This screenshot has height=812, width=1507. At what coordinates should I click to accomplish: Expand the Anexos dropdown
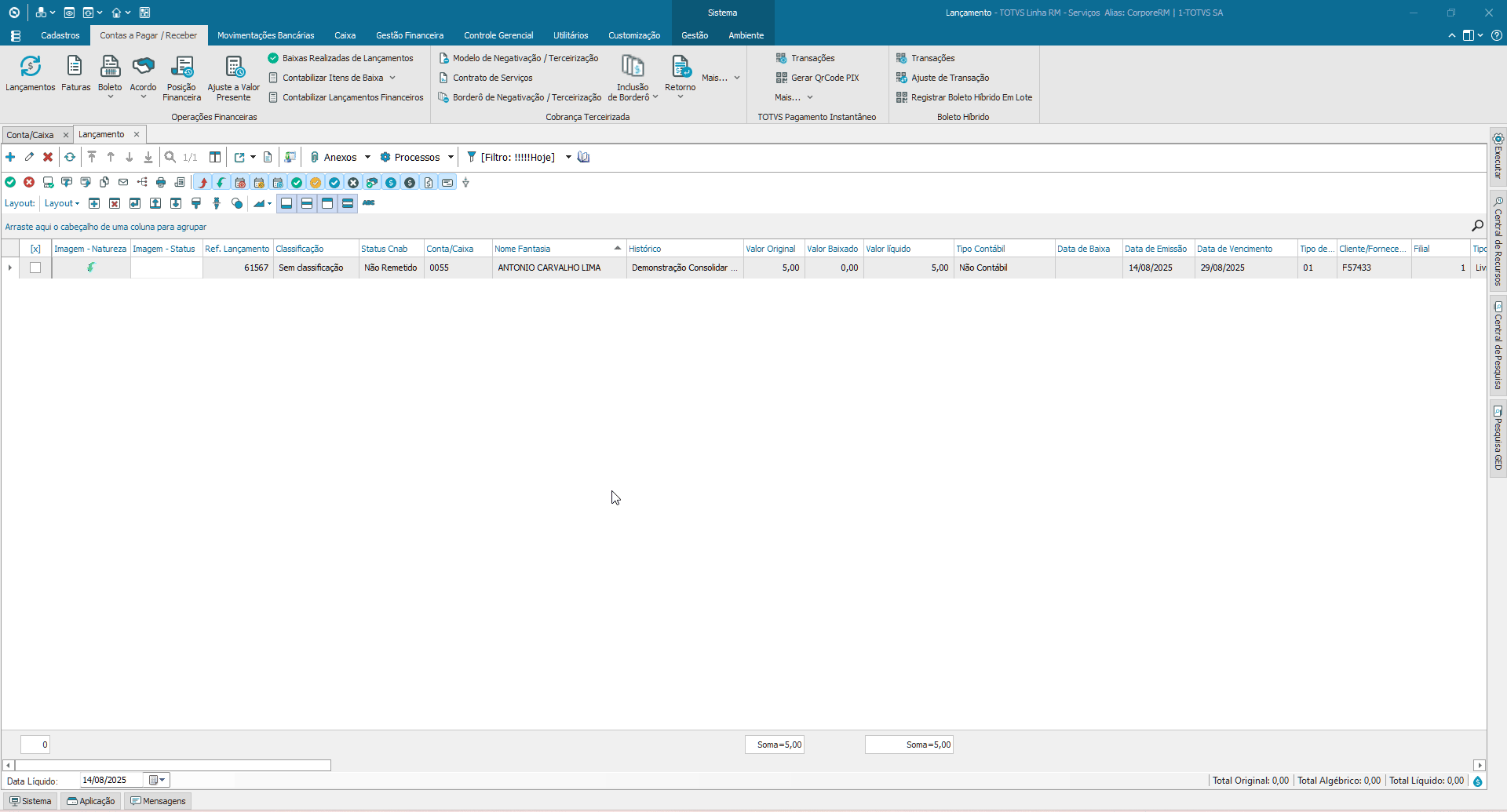tap(367, 157)
